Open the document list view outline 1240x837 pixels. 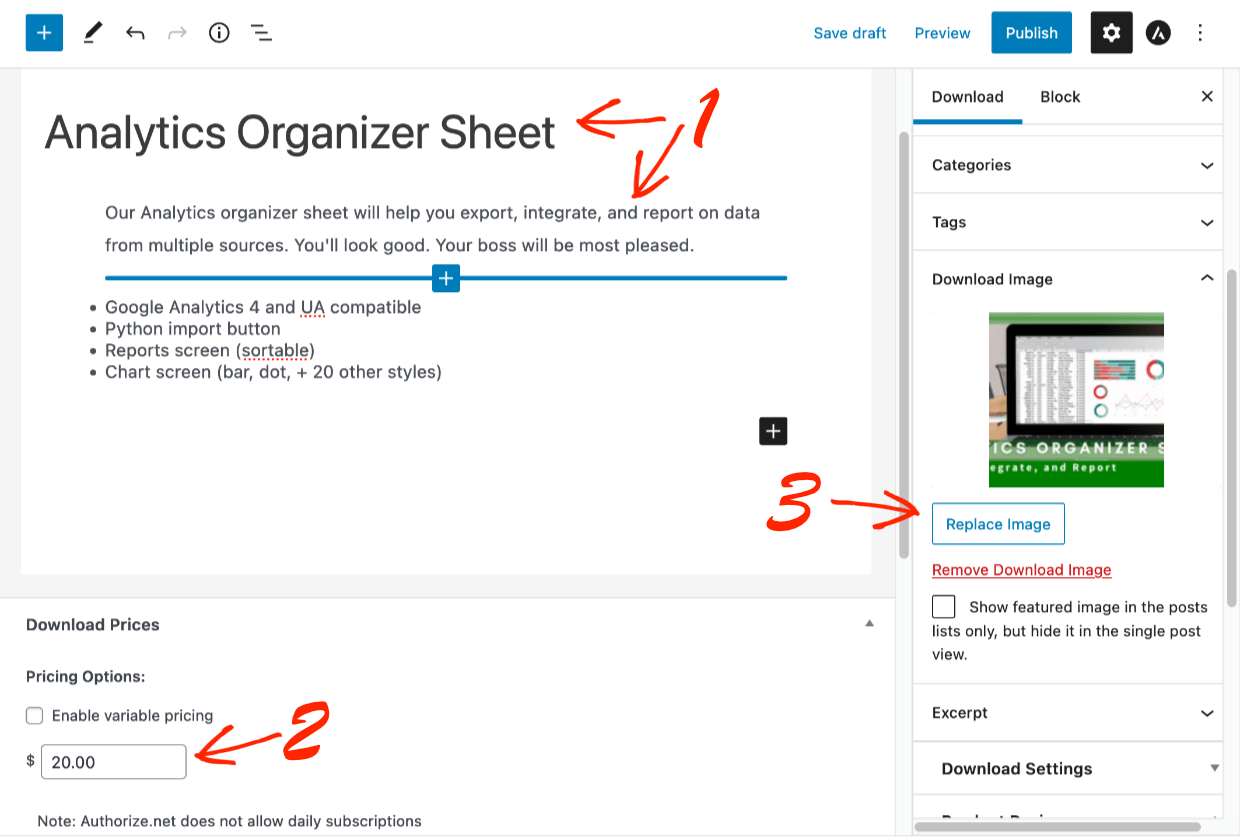(261, 32)
